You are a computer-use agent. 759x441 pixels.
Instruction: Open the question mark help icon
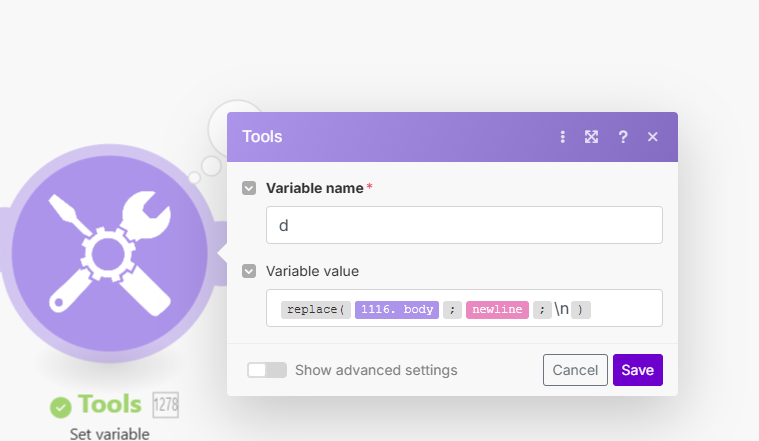click(623, 137)
